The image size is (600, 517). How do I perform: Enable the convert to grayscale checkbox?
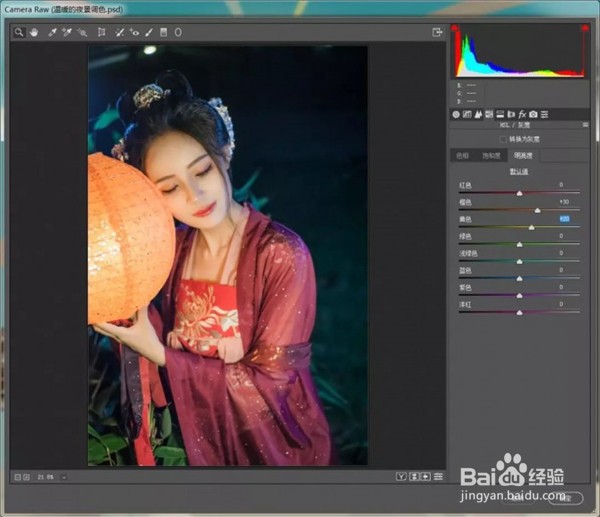pos(503,139)
